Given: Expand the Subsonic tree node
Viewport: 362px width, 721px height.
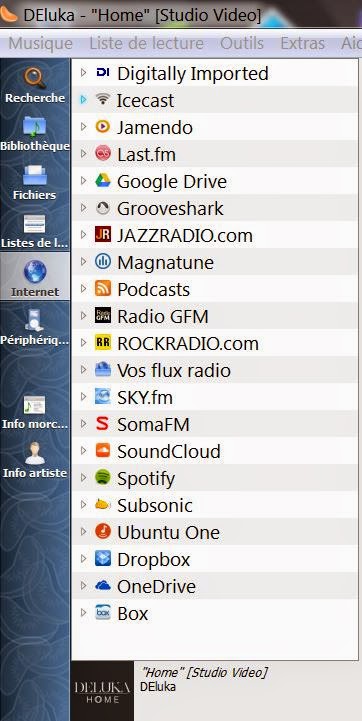Looking at the screenshot, I should [83, 505].
